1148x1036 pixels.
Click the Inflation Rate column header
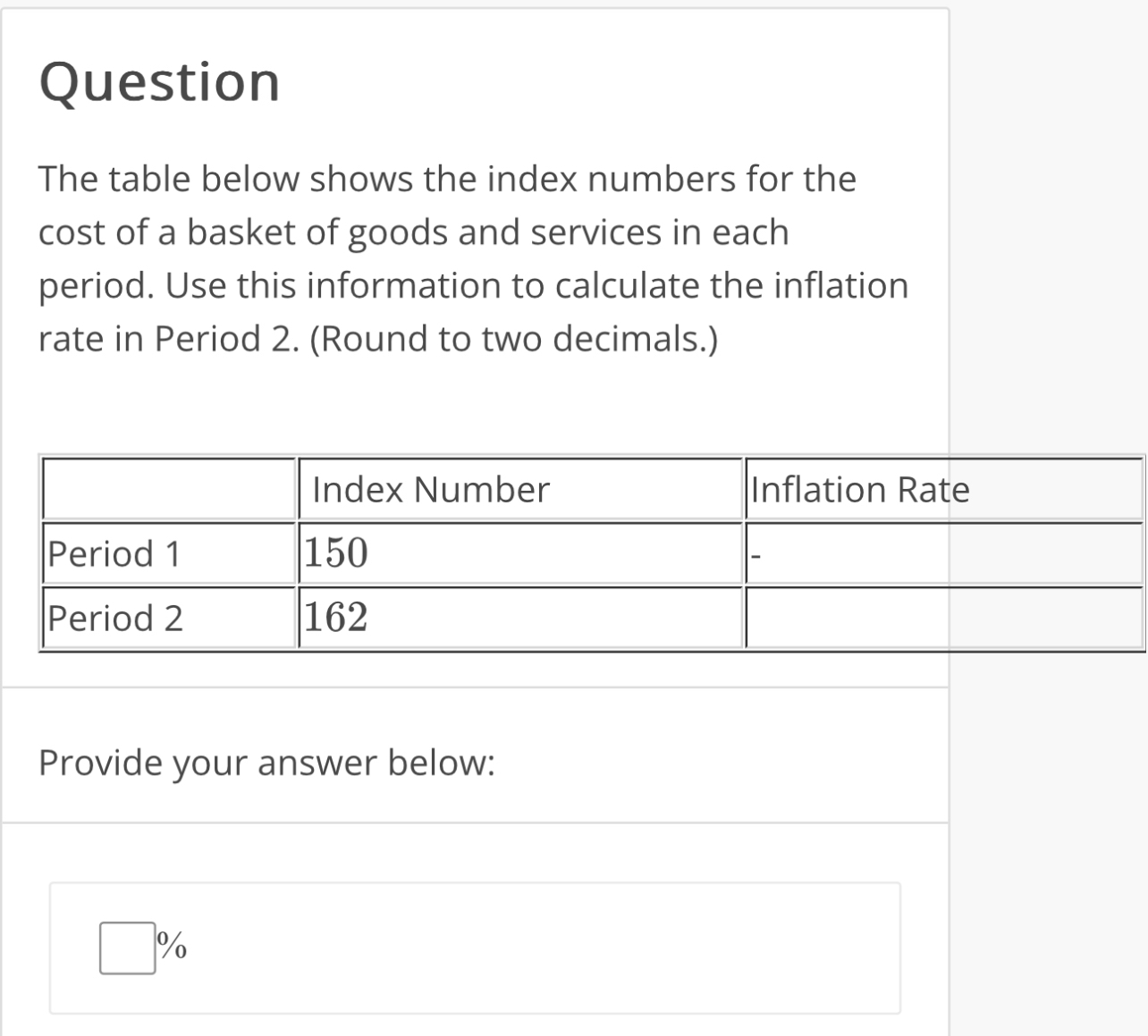(x=860, y=490)
